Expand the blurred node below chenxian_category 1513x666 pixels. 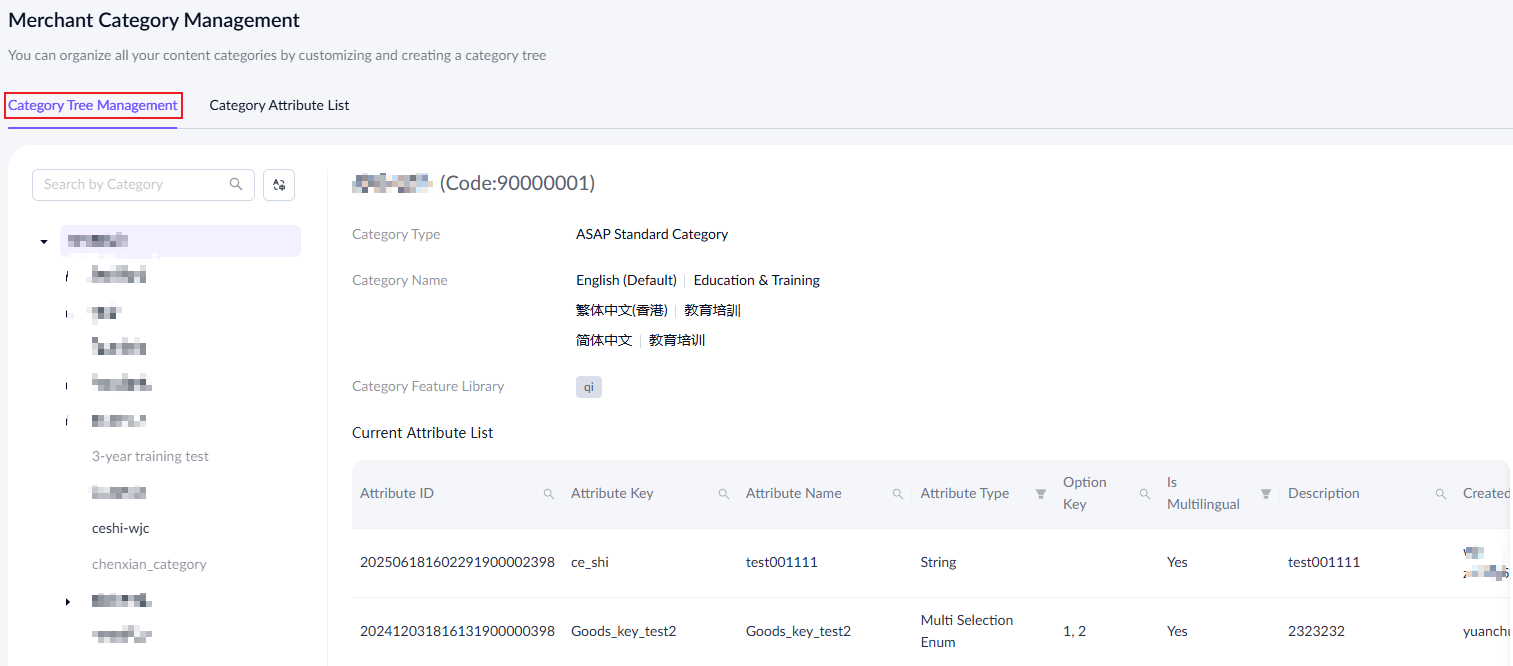coord(68,601)
